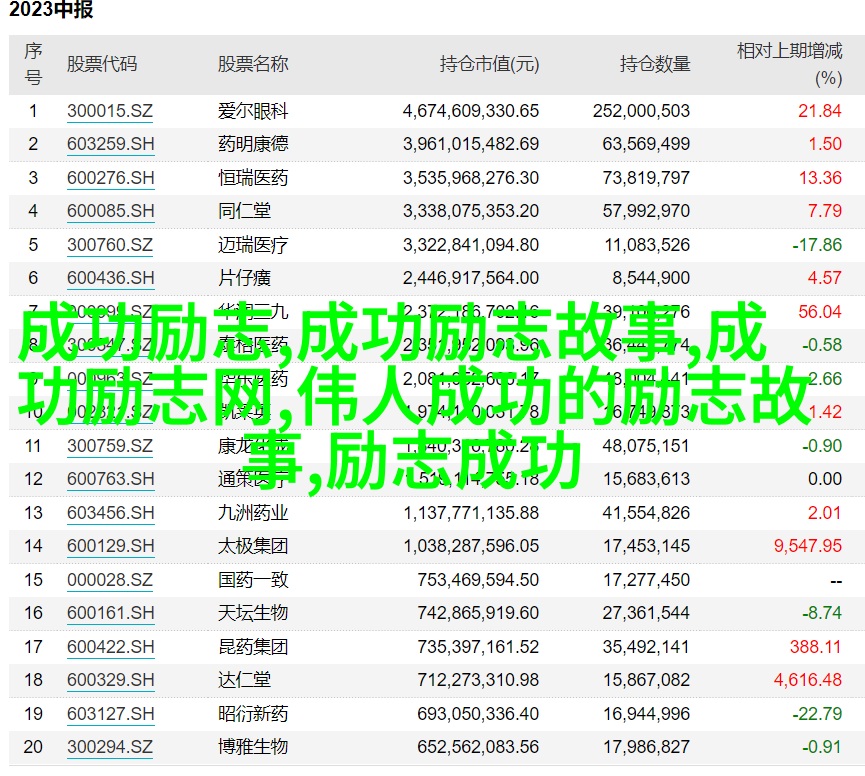The image size is (865, 776).
Task: Click the 股票代码 column header
Action: pyautogui.click(x=102, y=65)
